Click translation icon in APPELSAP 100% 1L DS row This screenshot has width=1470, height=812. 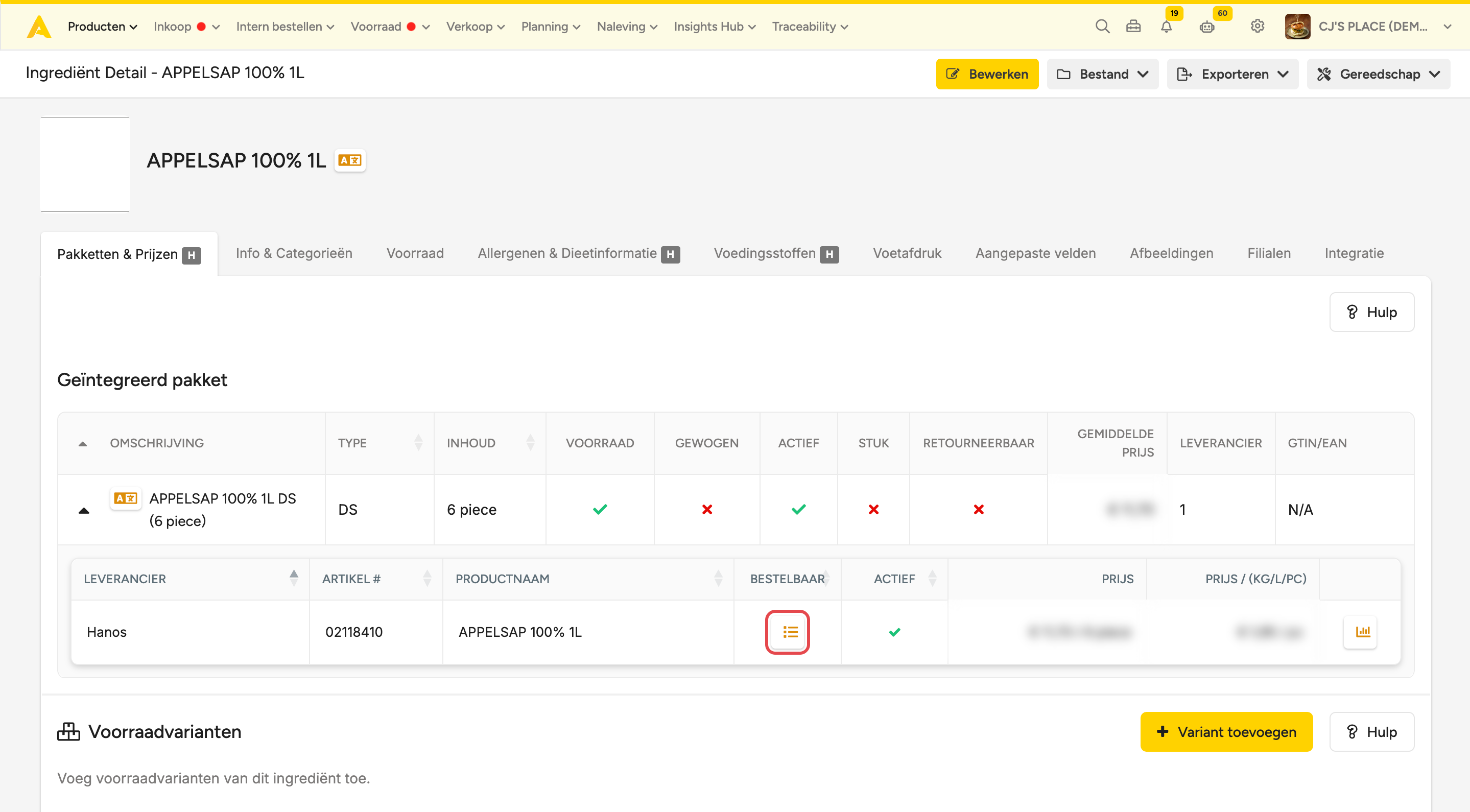click(125, 498)
